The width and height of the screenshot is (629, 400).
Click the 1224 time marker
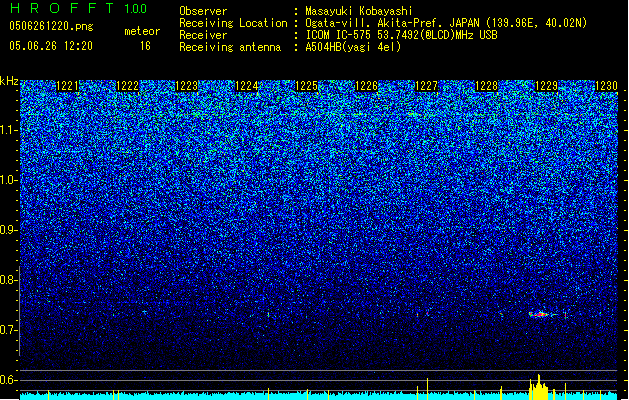click(x=246, y=86)
